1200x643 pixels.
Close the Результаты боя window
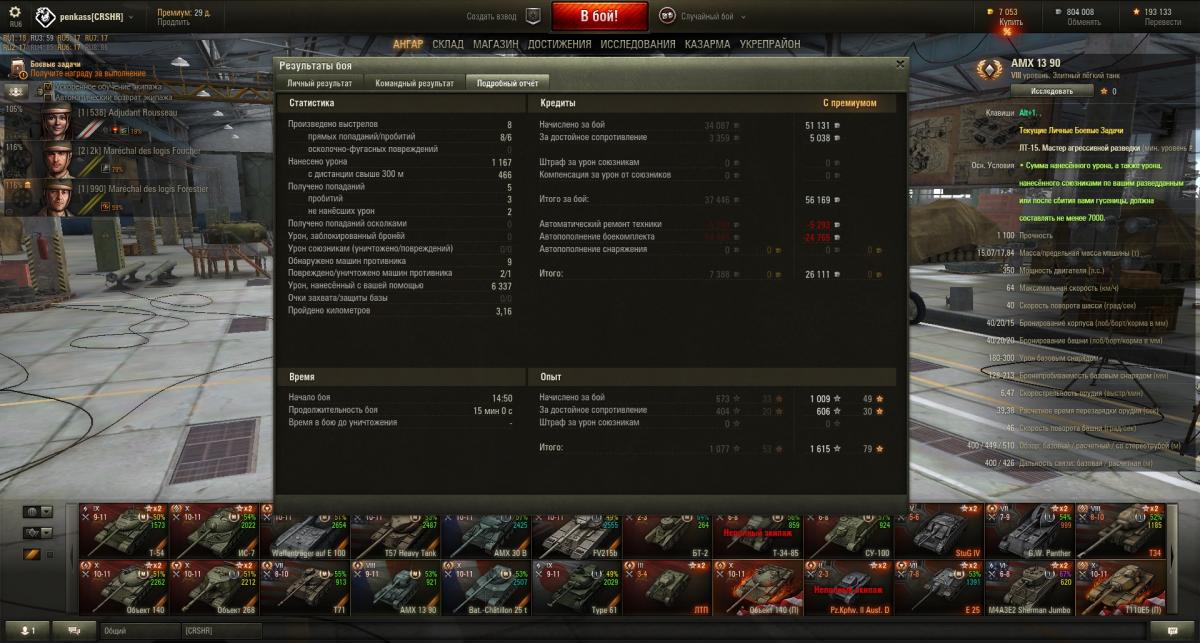[x=899, y=63]
